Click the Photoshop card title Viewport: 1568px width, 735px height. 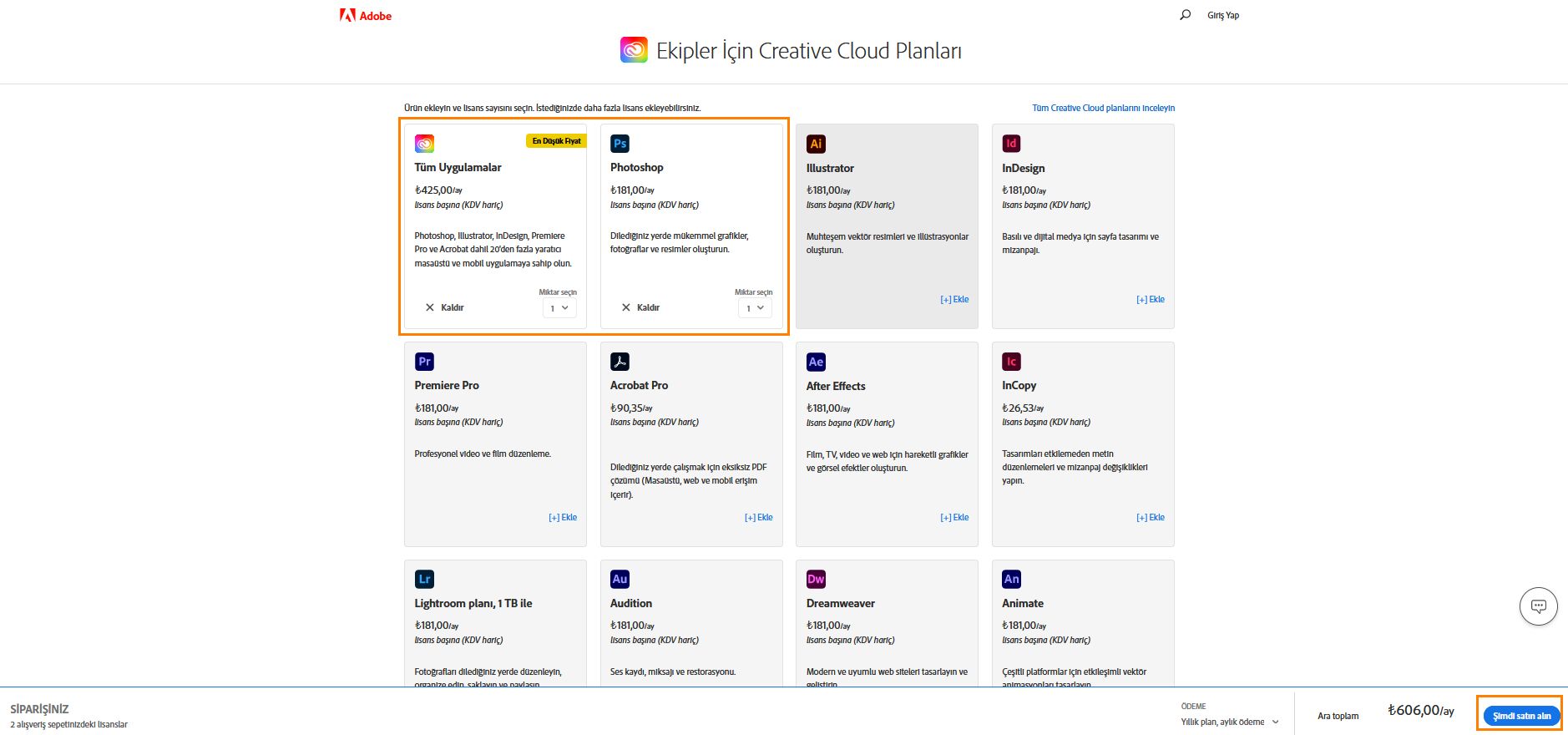tap(636, 167)
